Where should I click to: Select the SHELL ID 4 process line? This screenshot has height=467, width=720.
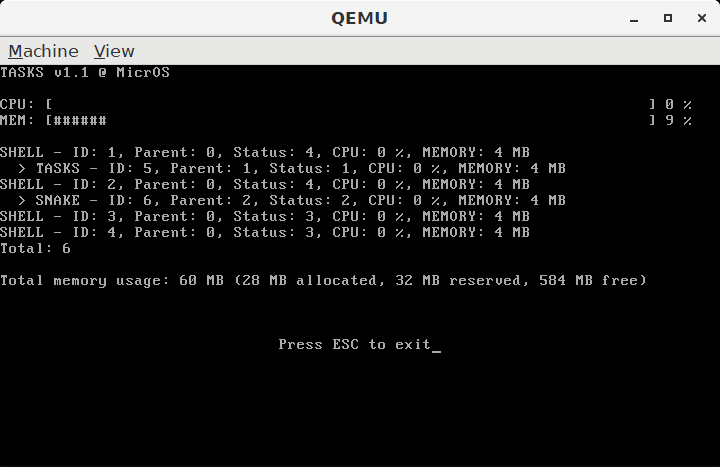[265, 233]
